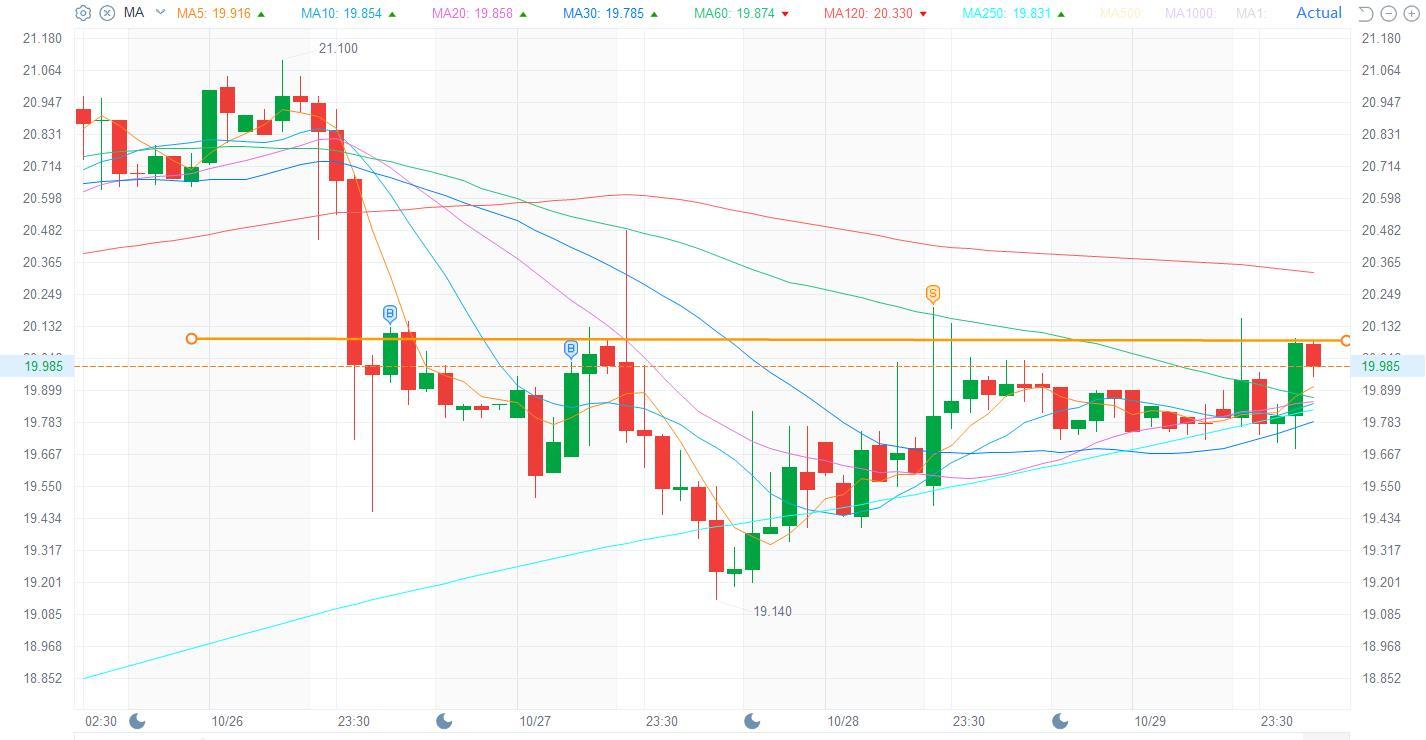The image size is (1426, 740).
Task: Click the 19.317 value on the left price axis
Action: 43,550
